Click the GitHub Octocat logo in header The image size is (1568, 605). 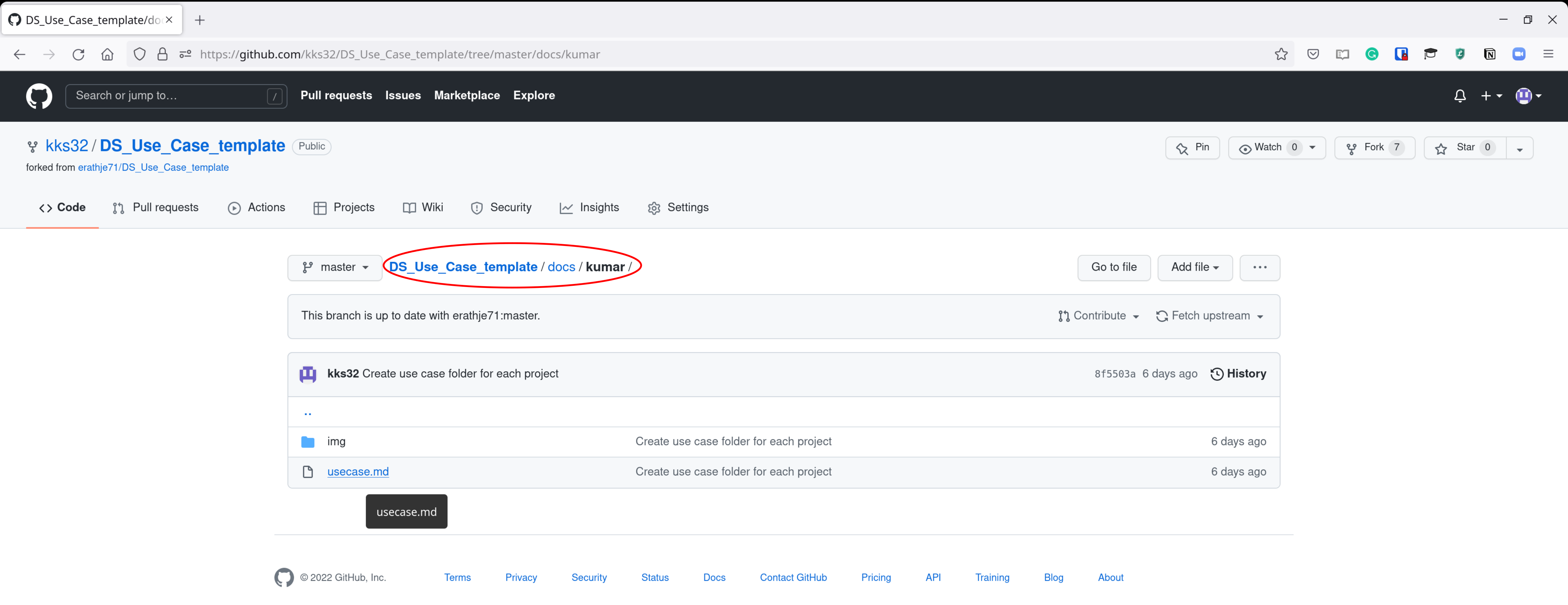pos(39,96)
